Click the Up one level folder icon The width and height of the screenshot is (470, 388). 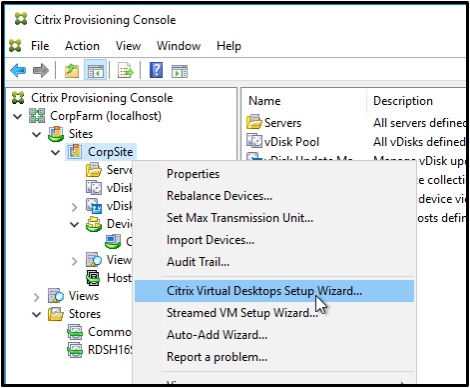(72, 71)
